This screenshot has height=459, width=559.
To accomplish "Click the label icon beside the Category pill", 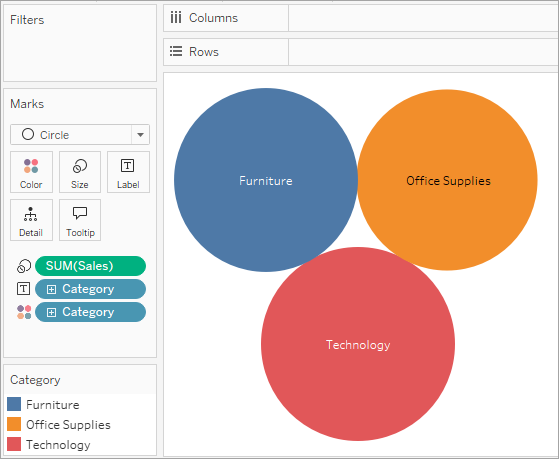I will (x=24, y=289).
